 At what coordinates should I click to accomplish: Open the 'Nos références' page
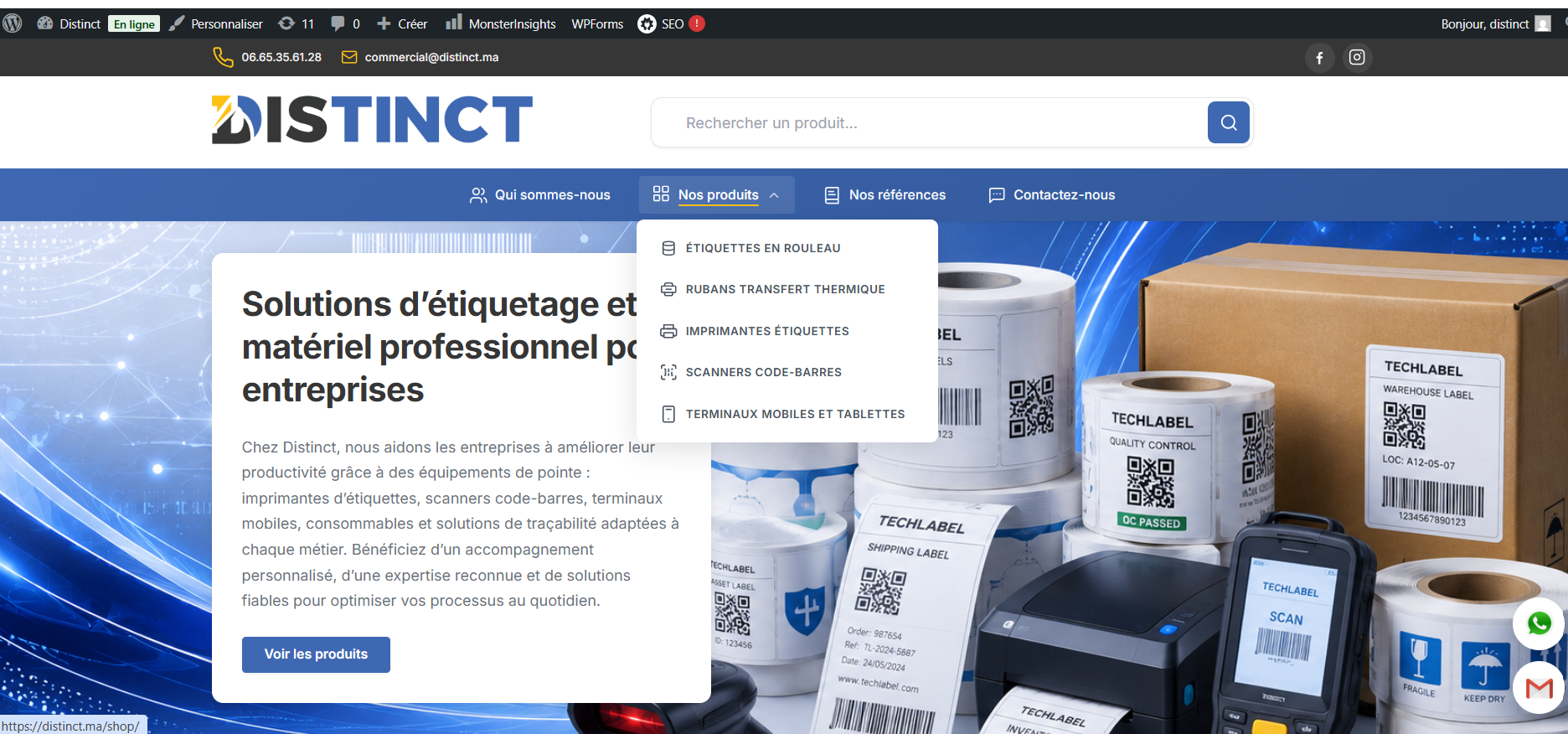(897, 194)
